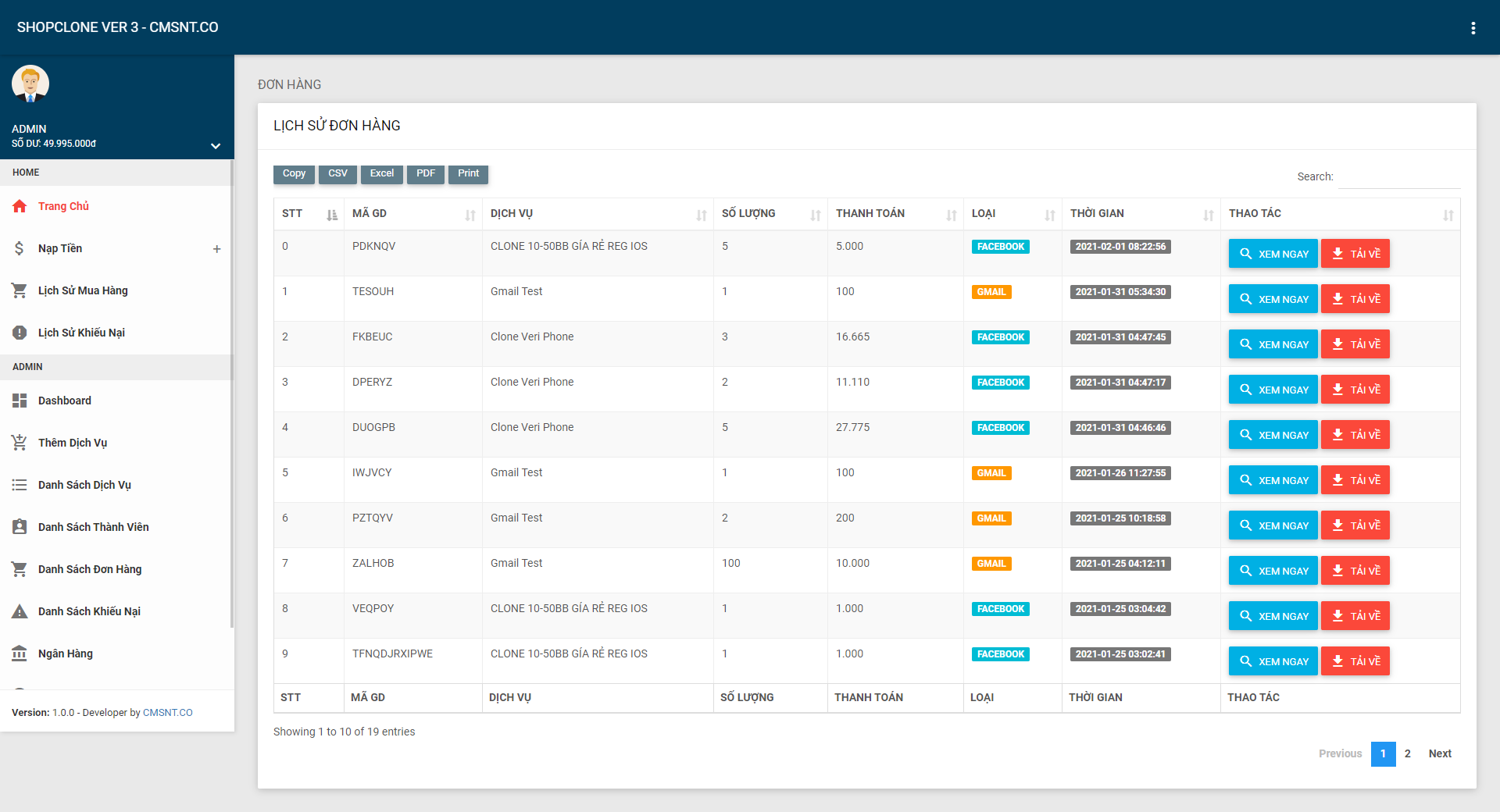The image size is (1500, 812).
Task: Sort table by THỜI GIAN column
Action: [x=1141, y=214]
